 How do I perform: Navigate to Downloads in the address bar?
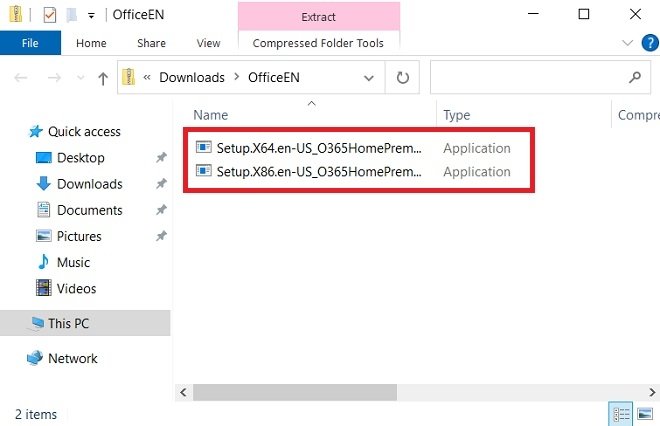(192, 77)
